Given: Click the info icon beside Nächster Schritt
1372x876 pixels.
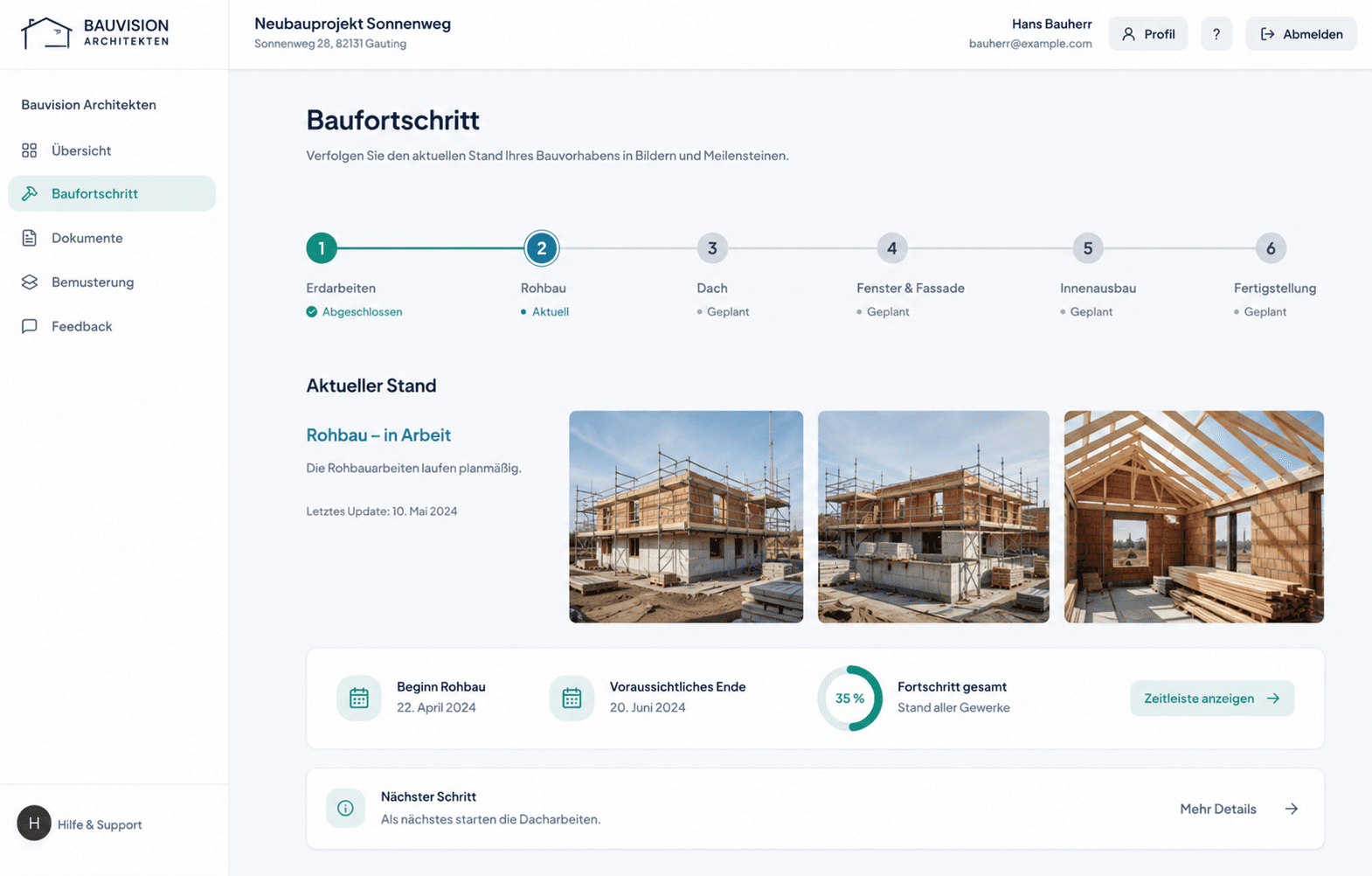Looking at the screenshot, I should (x=345, y=808).
